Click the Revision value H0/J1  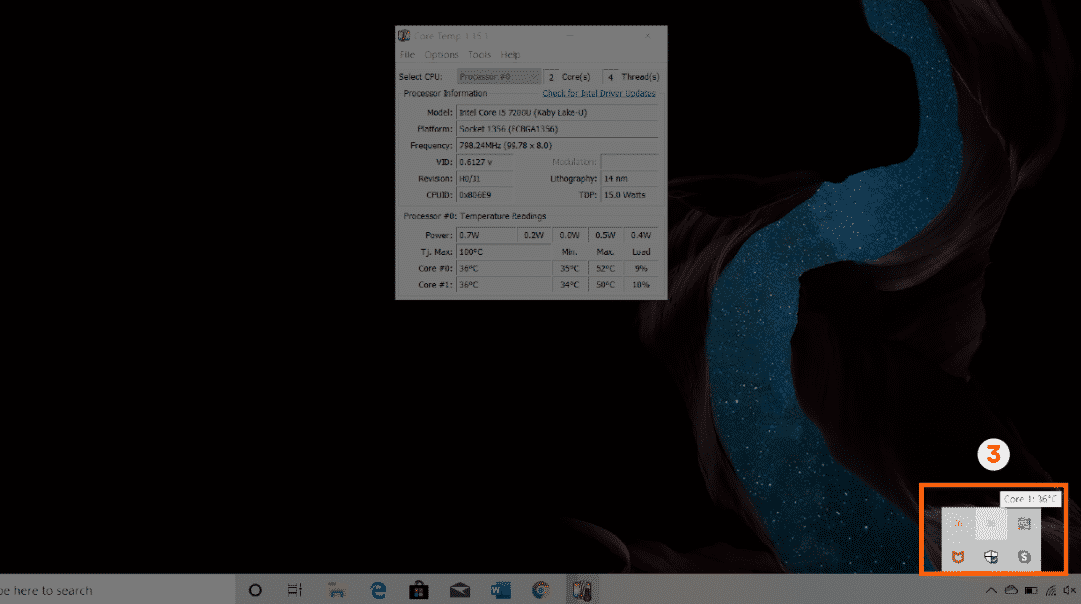(485, 179)
